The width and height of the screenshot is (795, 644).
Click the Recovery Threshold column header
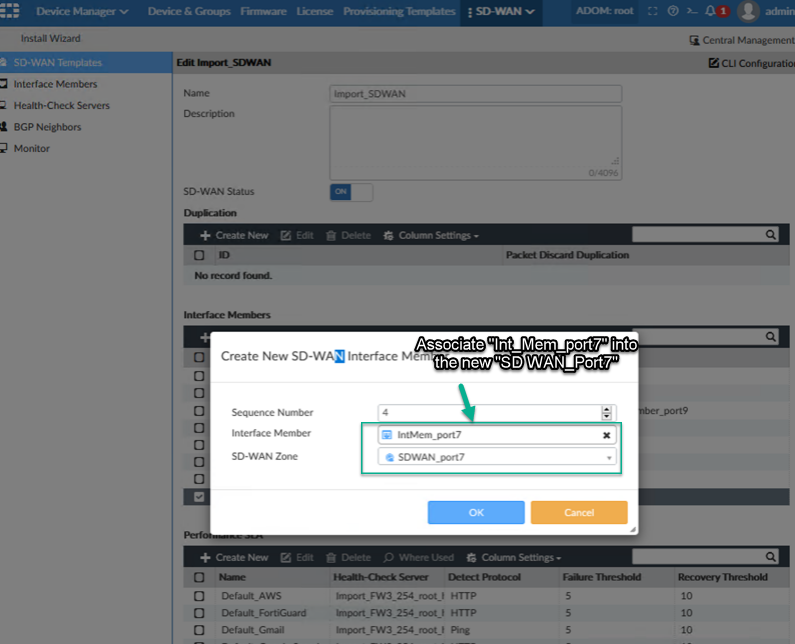(722, 577)
